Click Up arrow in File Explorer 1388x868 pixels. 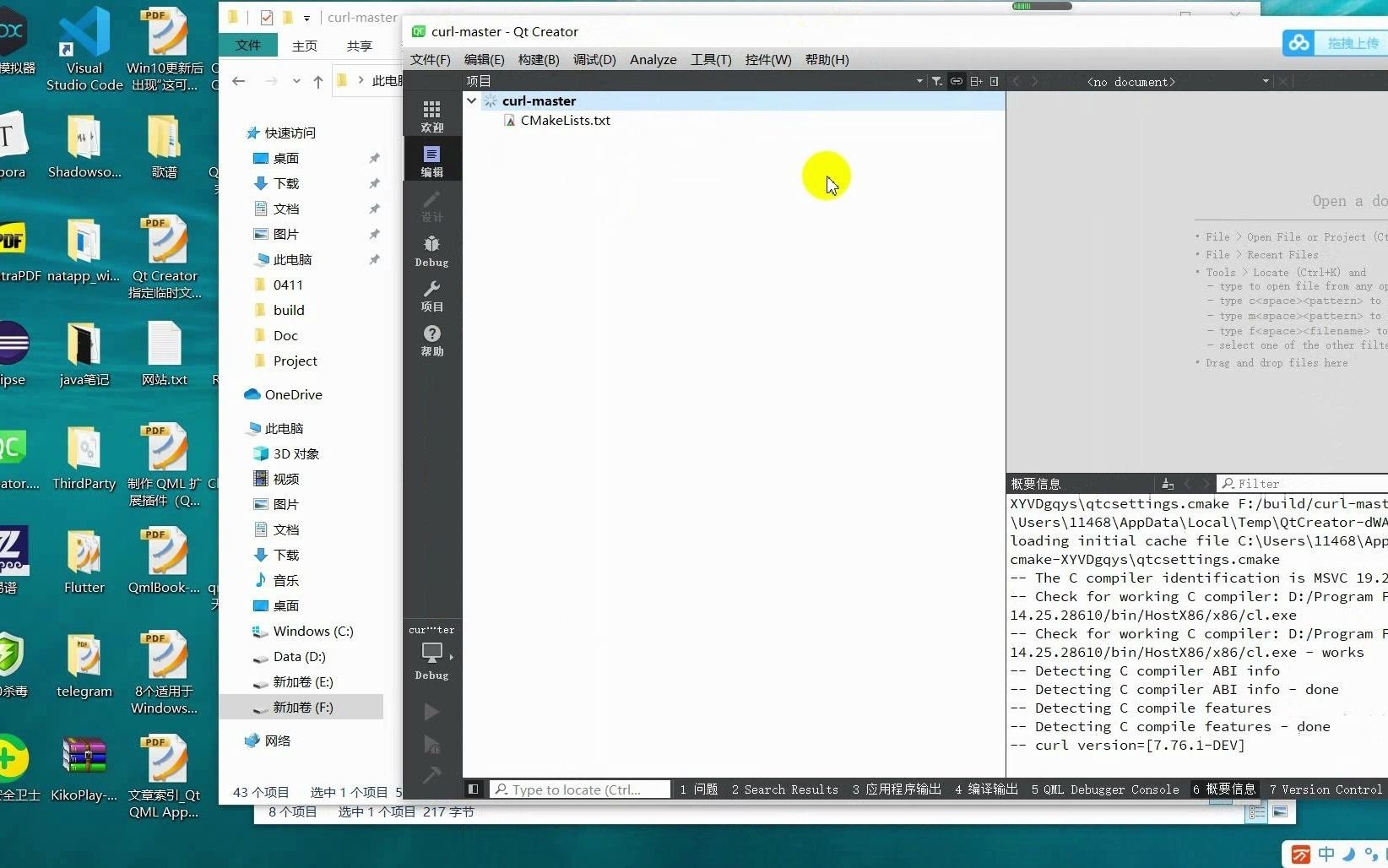coord(317,81)
